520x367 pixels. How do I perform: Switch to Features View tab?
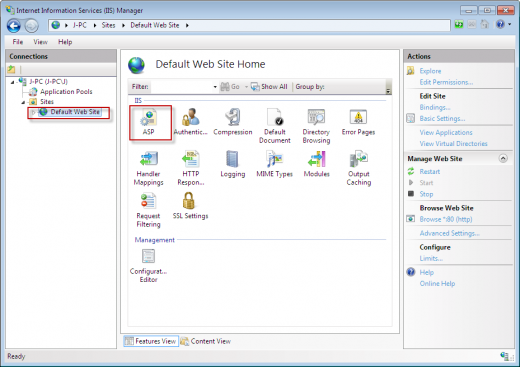click(151, 341)
